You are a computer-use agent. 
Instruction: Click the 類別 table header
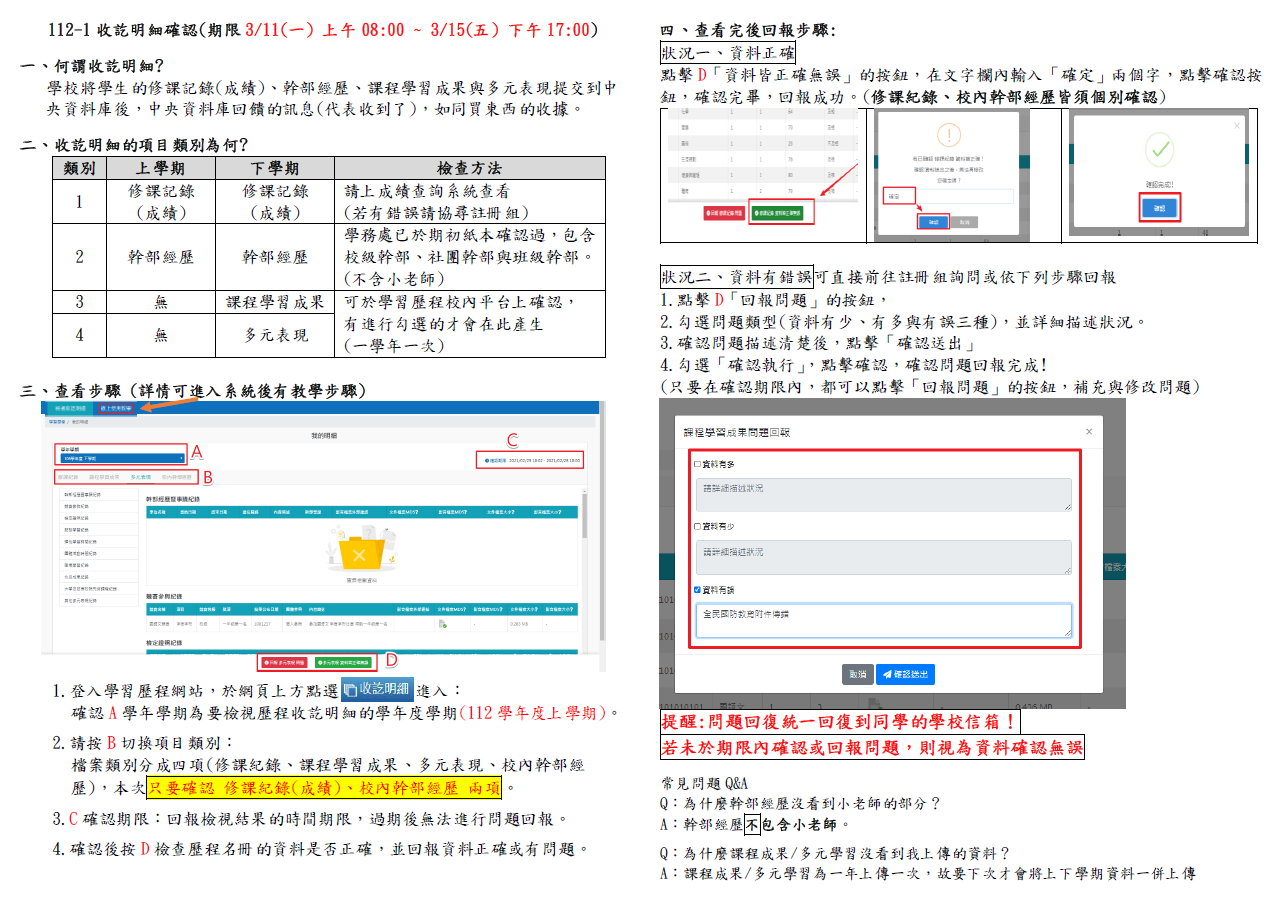(79, 168)
